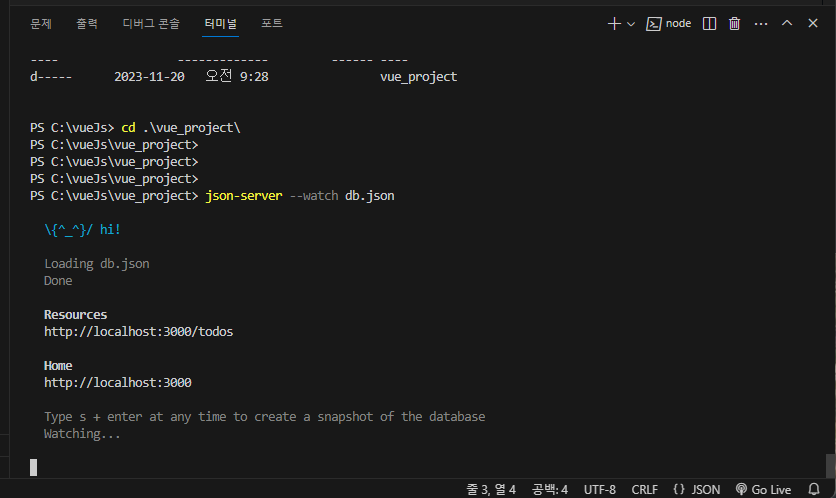Create a new terminal with plus icon
Screen dimensions: 836x498
coord(614,23)
